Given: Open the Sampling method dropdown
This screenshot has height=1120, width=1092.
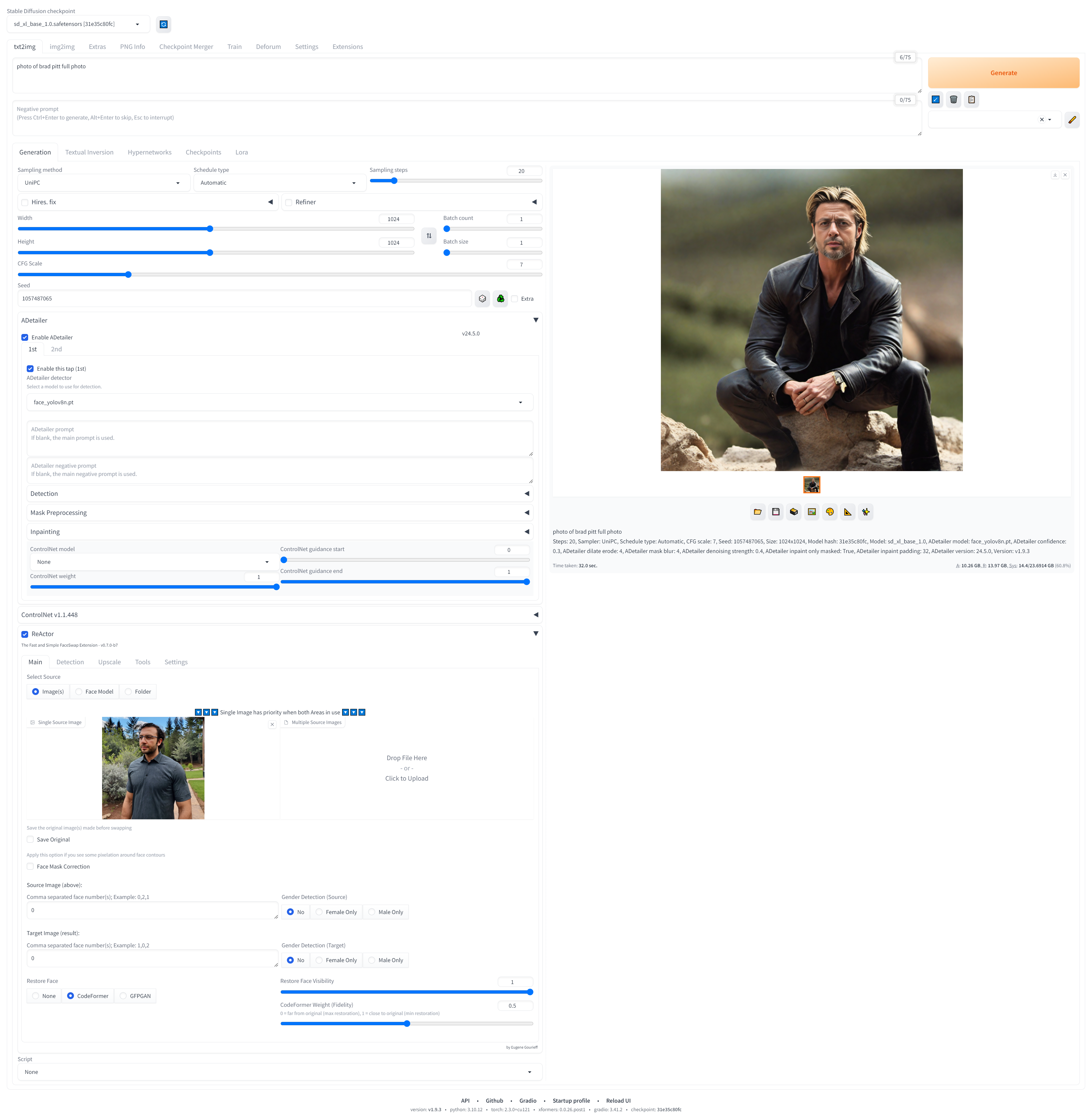Looking at the screenshot, I should (x=103, y=182).
